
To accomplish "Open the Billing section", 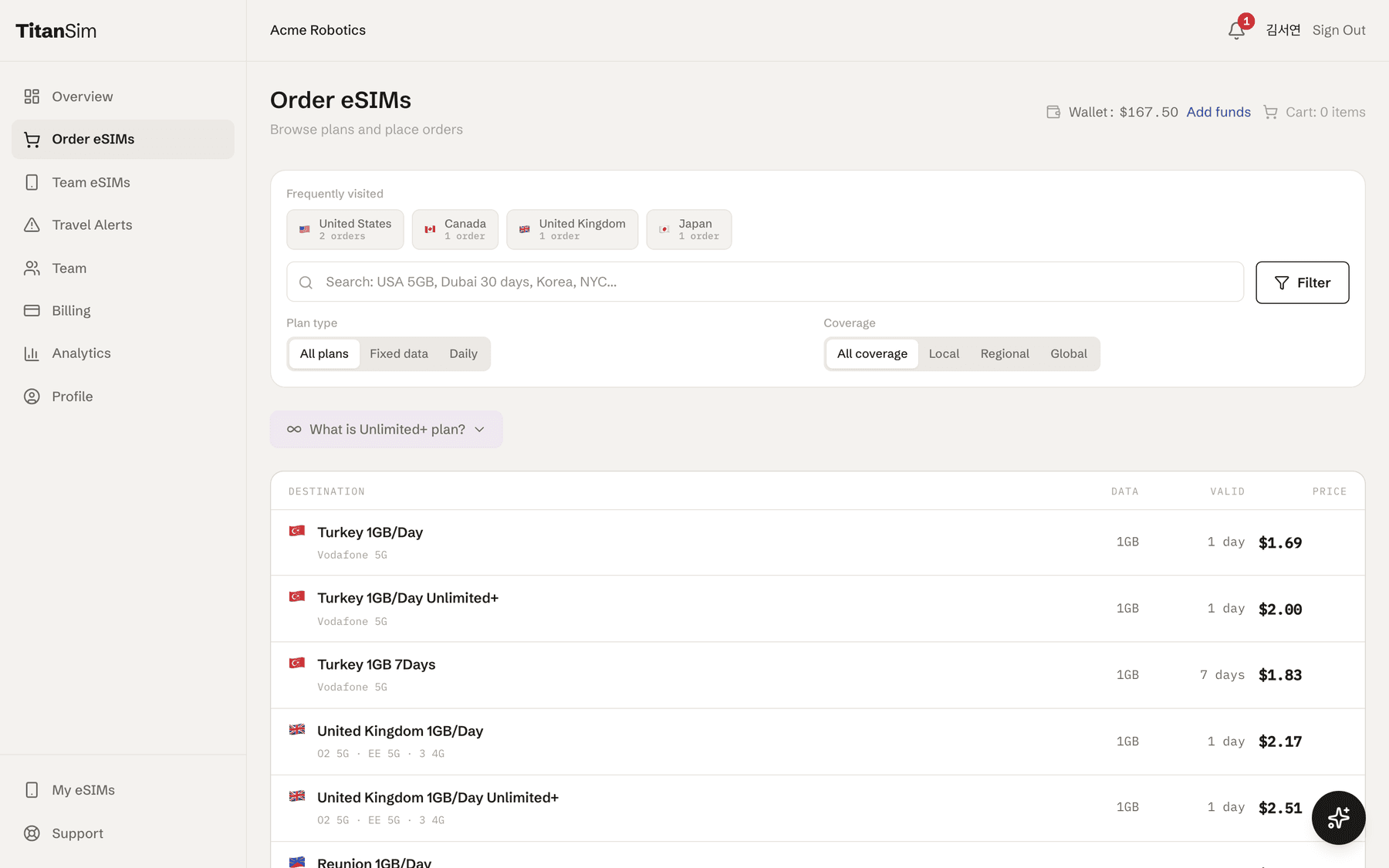I will point(123,311).
